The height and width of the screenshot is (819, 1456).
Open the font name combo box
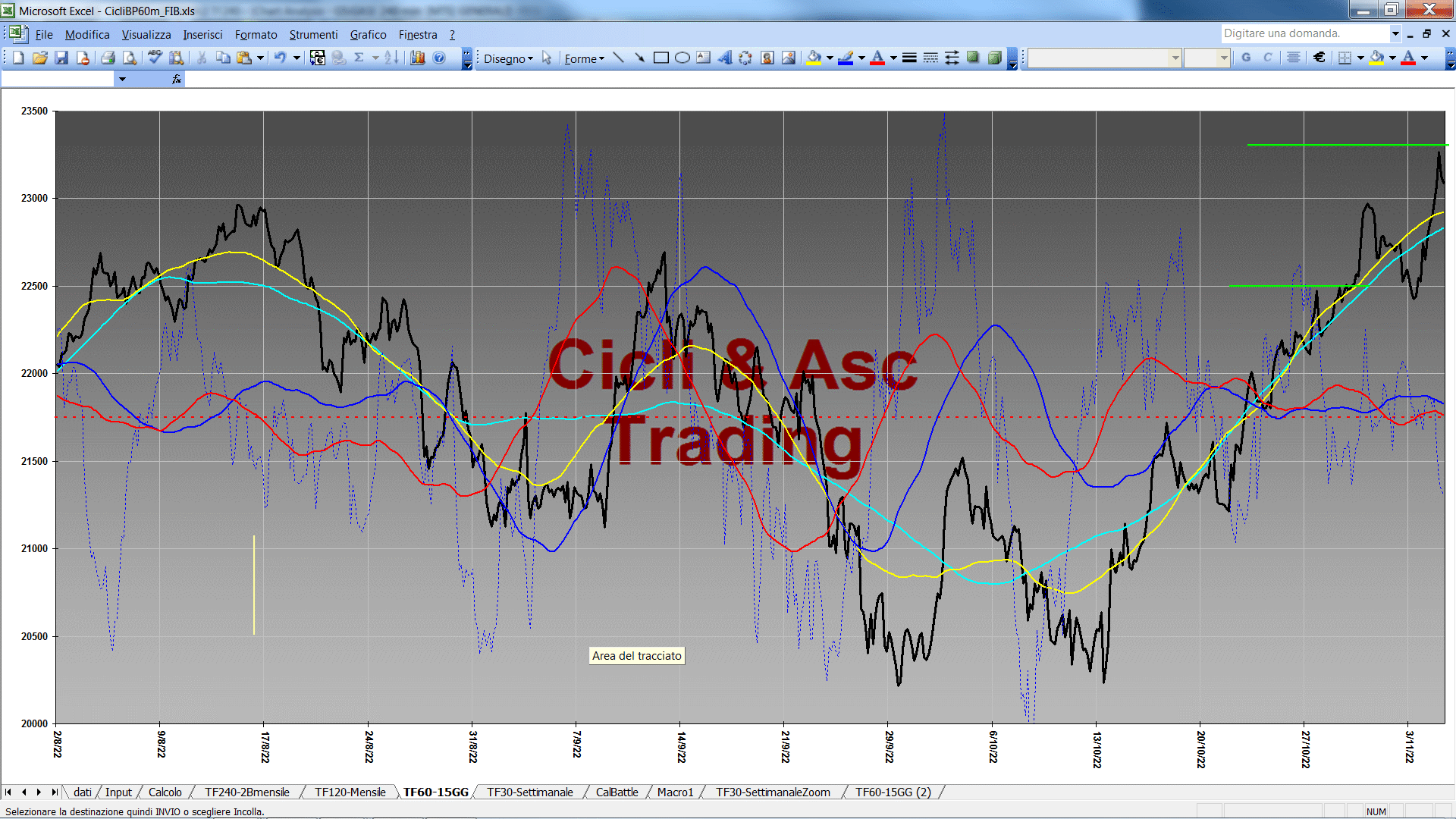[1104, 58]
